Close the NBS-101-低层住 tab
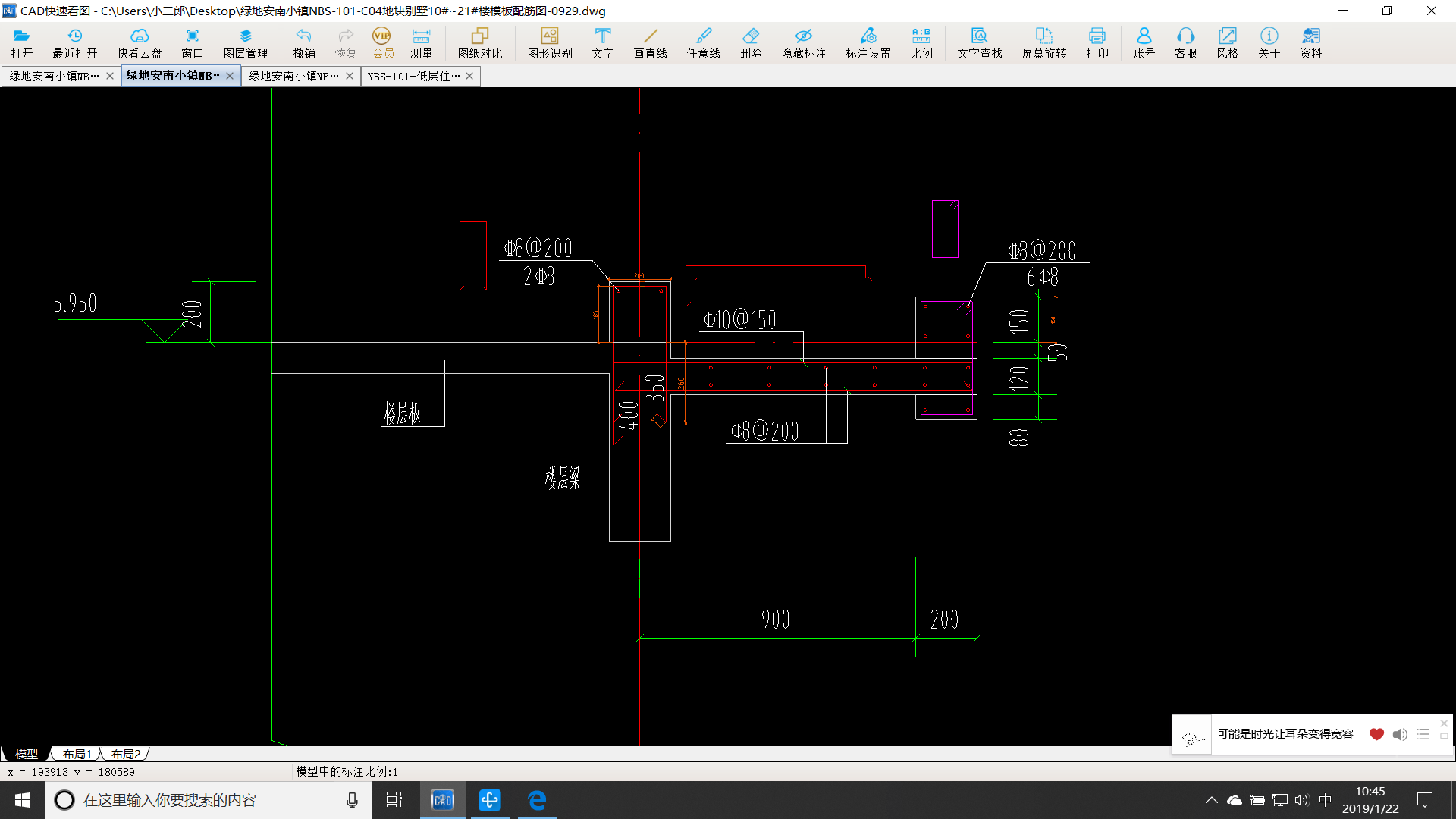This screenshot has height=819, width=1456. 469,76
